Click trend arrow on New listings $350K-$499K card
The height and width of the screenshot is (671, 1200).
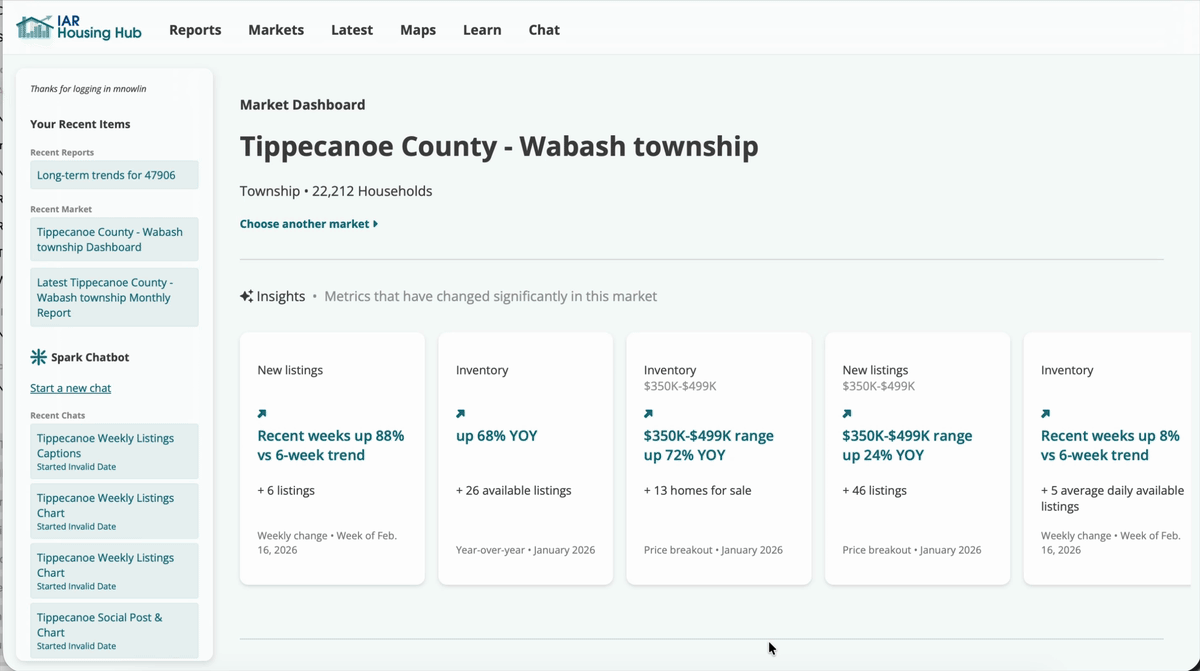tap(847, 413)
